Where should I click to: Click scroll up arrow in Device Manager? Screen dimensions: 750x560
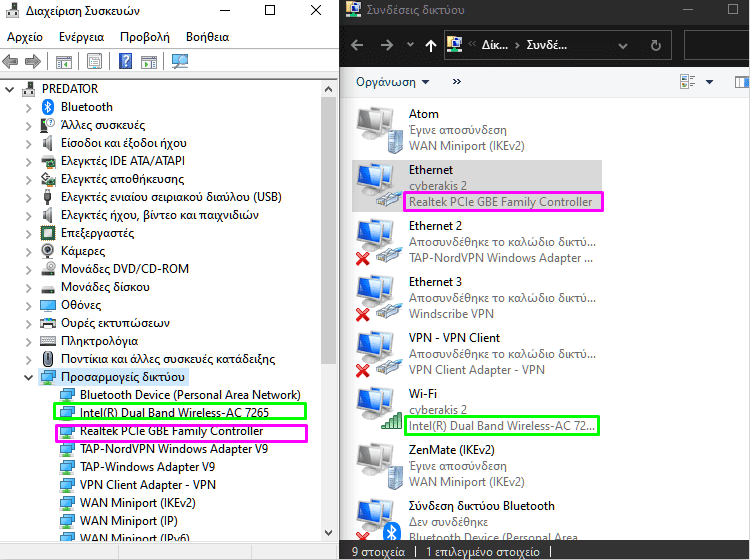click(x=328, y=89)
